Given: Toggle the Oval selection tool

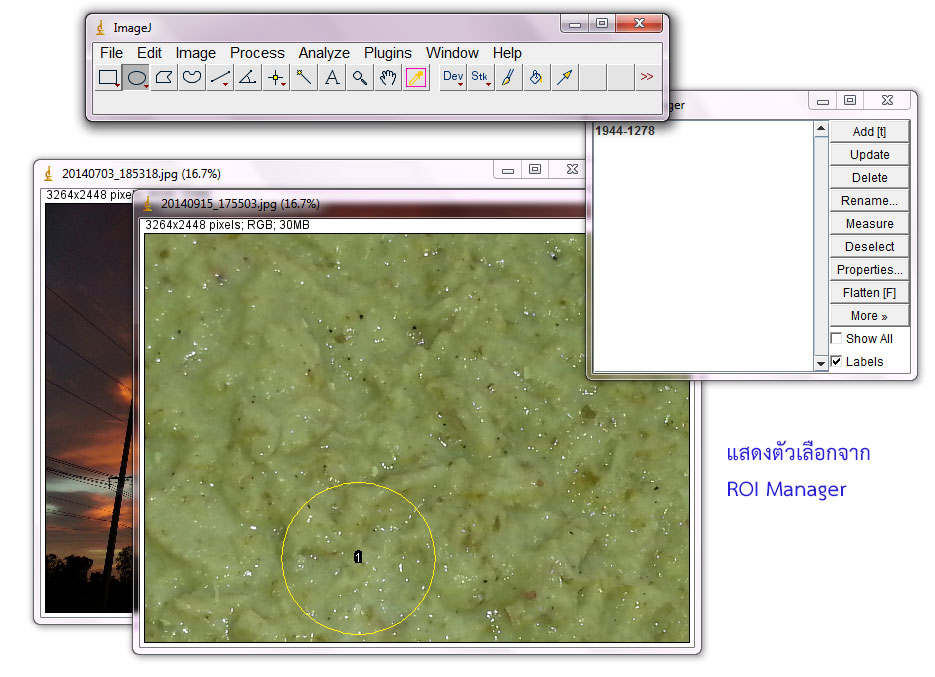Looking at the screenshot, I should 136,77.
